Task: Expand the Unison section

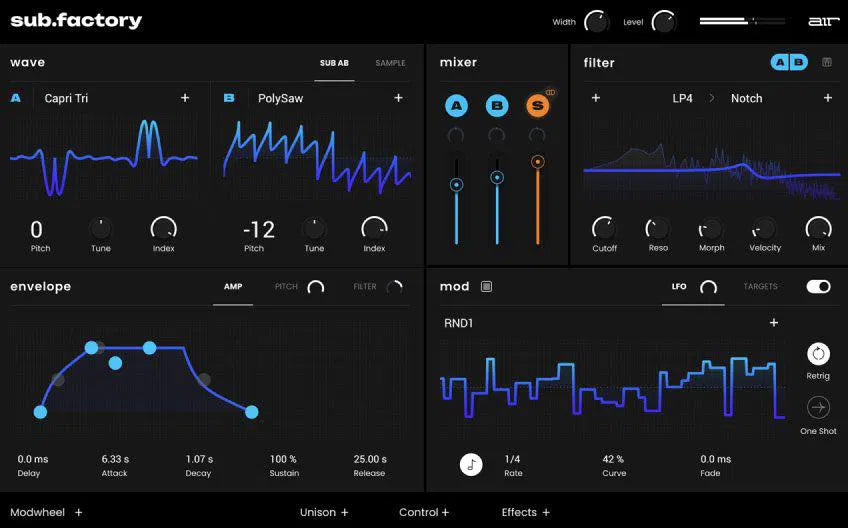Action: tap(324, 512)
